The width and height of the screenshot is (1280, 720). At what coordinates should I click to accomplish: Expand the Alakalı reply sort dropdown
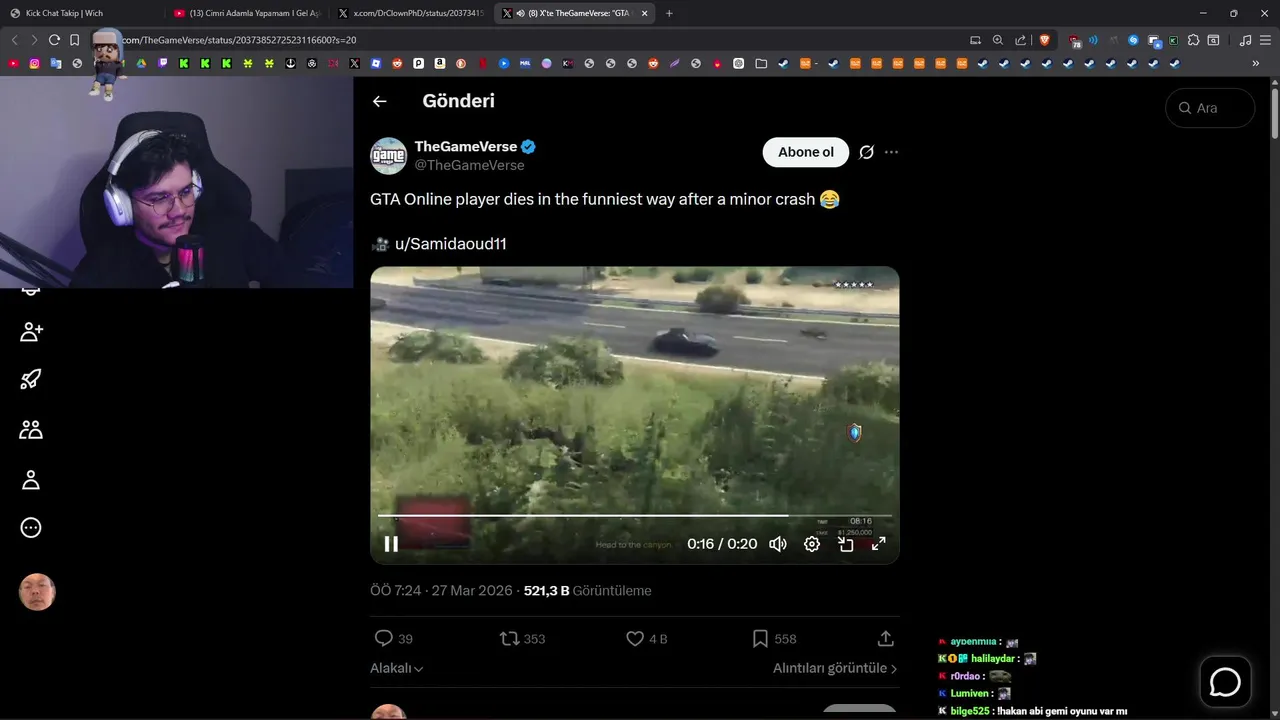[397, 668]
